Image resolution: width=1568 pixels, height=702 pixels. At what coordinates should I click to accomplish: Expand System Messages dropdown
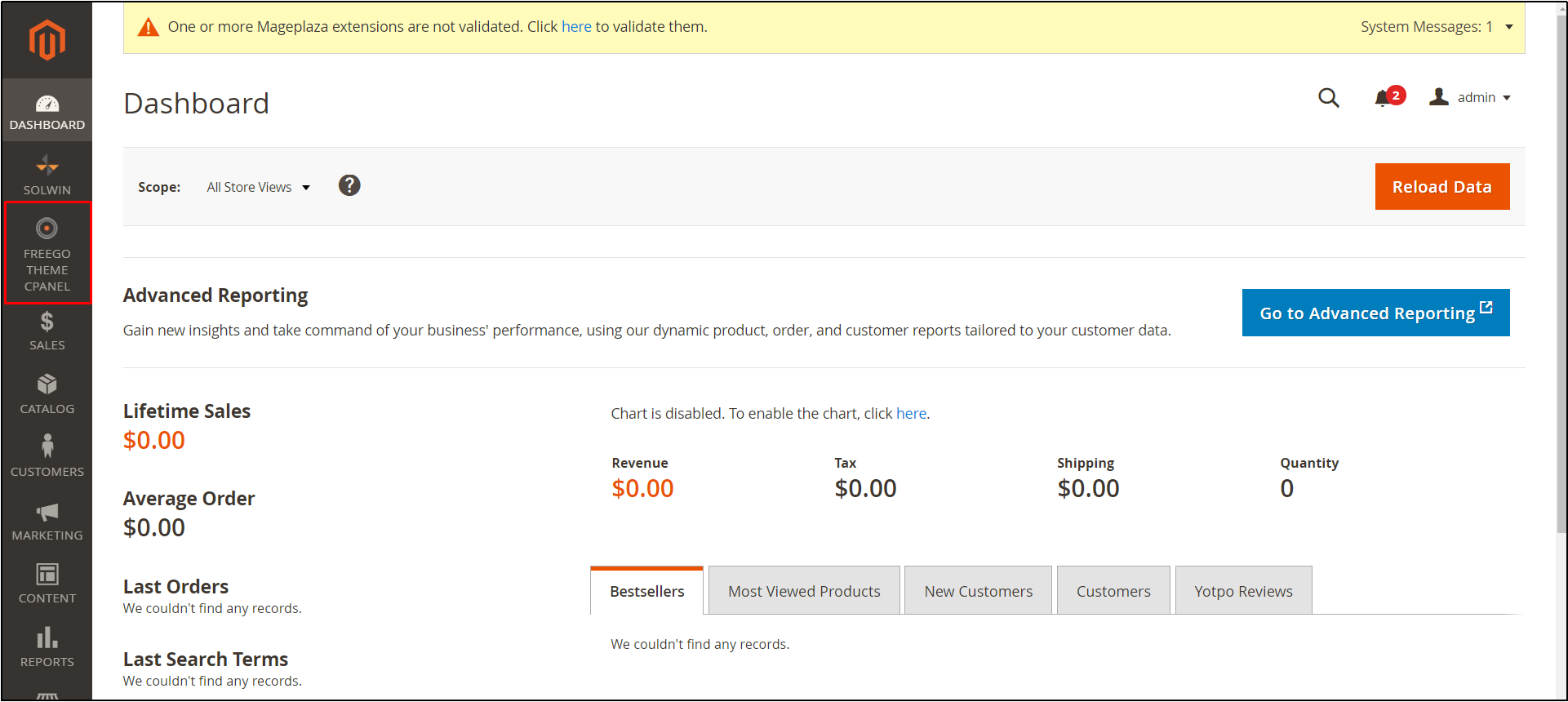(x=1436, y=27)
